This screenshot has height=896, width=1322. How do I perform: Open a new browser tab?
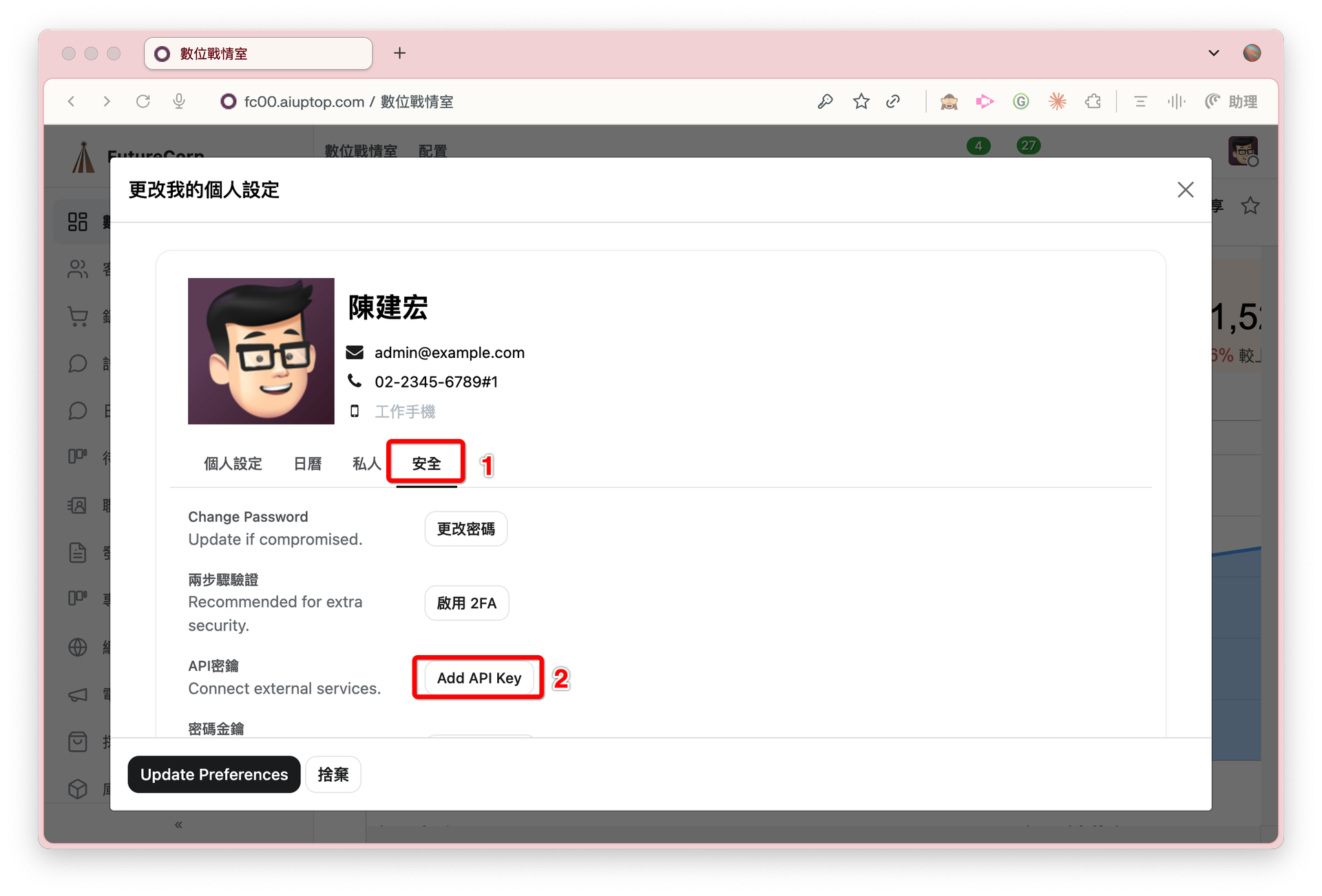[x=399, y=53]
